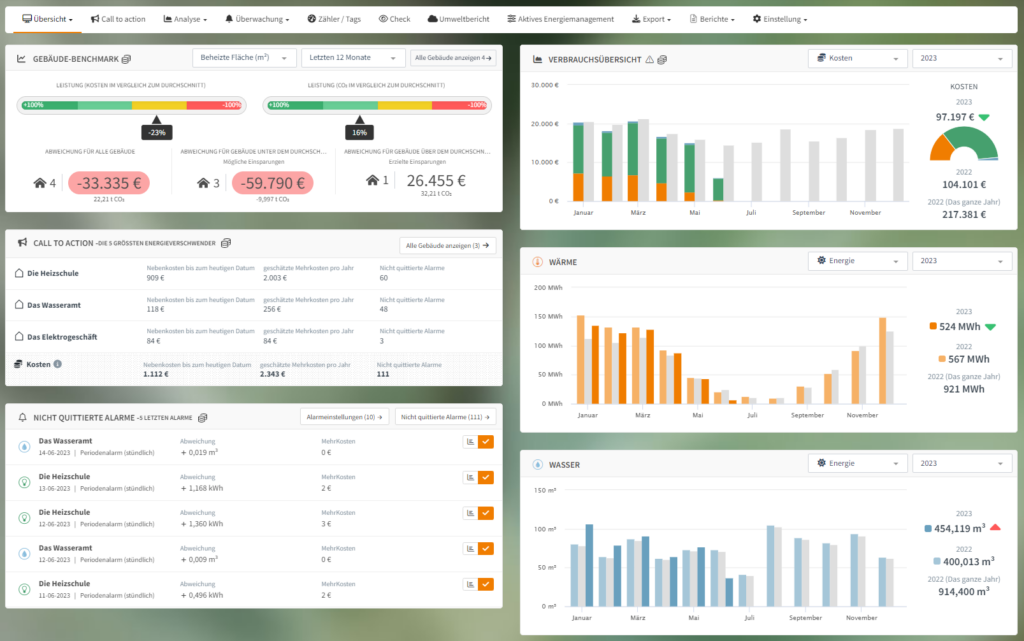Open Letzten 12 Monate dropdown
The height and width of the screenshot is (641, 1024).
tap(353, 57)
